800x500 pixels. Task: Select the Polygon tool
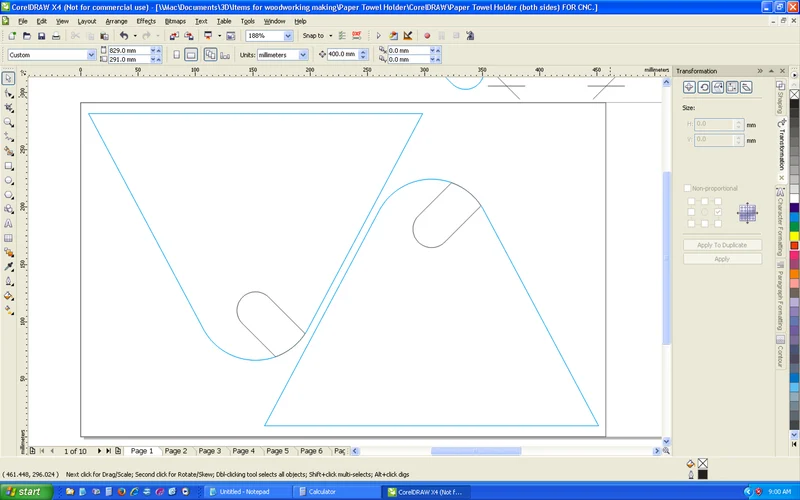tap(9, 195)
